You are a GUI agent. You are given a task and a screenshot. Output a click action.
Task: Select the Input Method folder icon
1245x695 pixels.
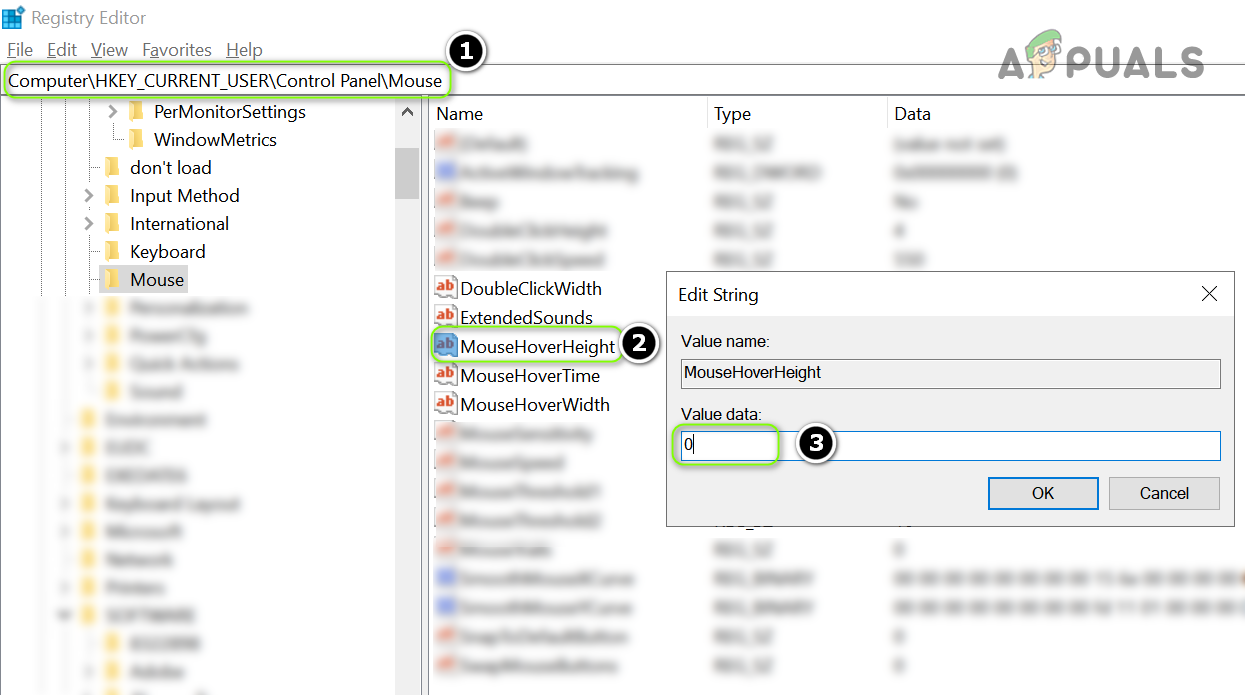coord(113,196)
